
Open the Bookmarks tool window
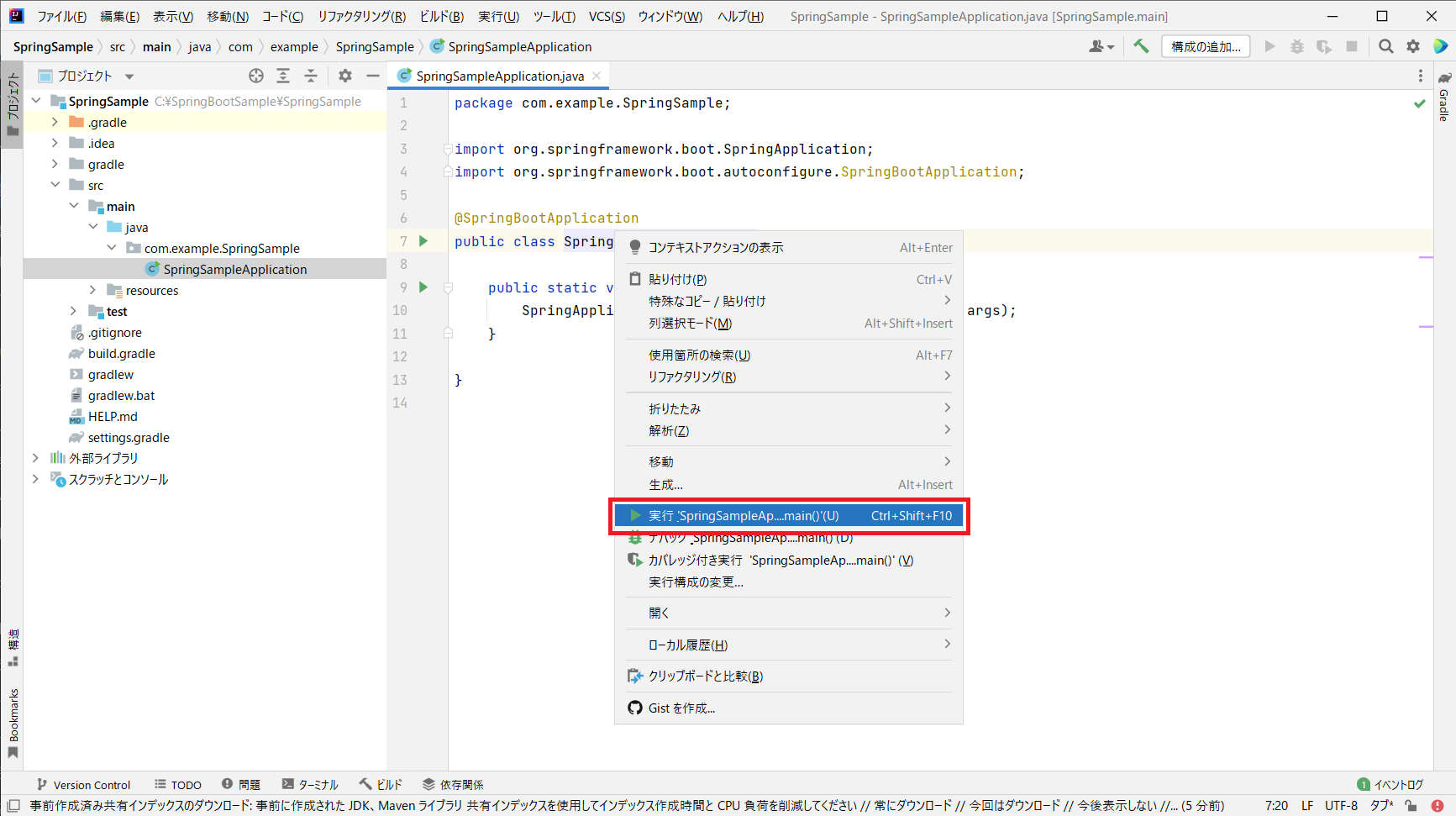click(13, 723)
